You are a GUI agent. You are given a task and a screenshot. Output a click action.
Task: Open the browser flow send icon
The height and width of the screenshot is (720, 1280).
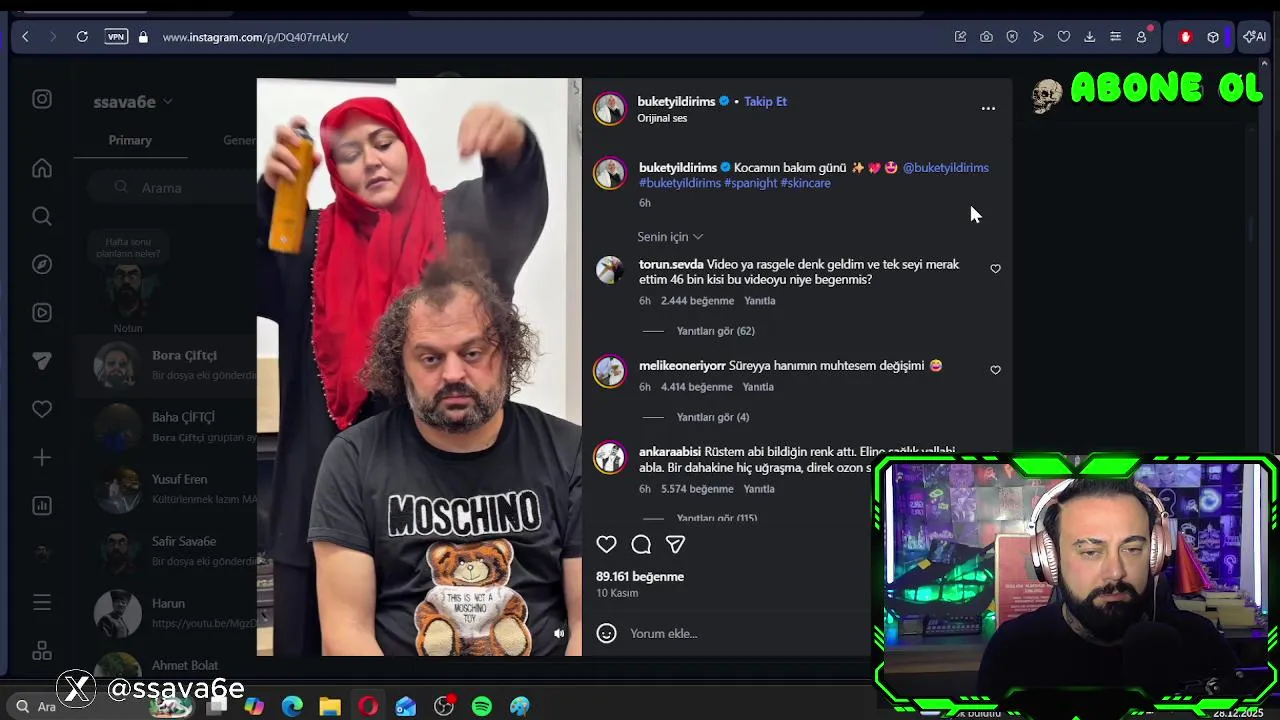(1038, 37)
